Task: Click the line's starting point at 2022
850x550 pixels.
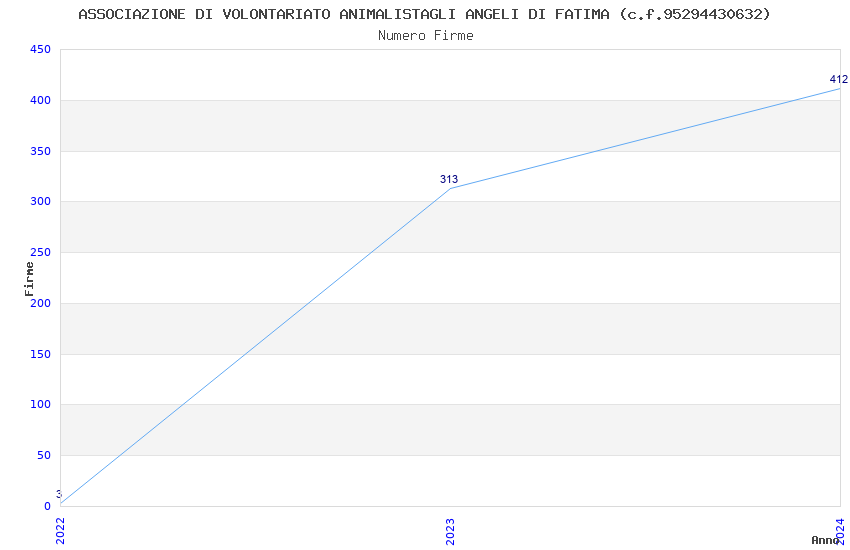Action: click(x=61, y=504)
